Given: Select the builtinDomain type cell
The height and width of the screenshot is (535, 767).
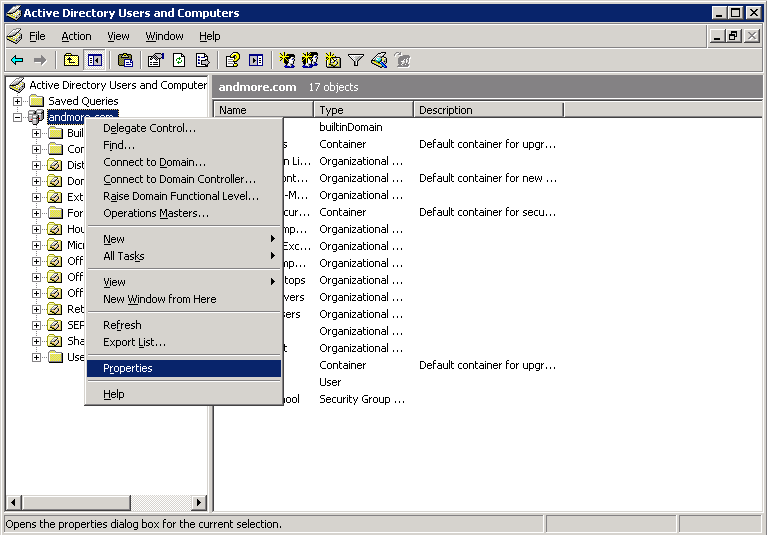Looking at the screenshot, I should (351, 127).
